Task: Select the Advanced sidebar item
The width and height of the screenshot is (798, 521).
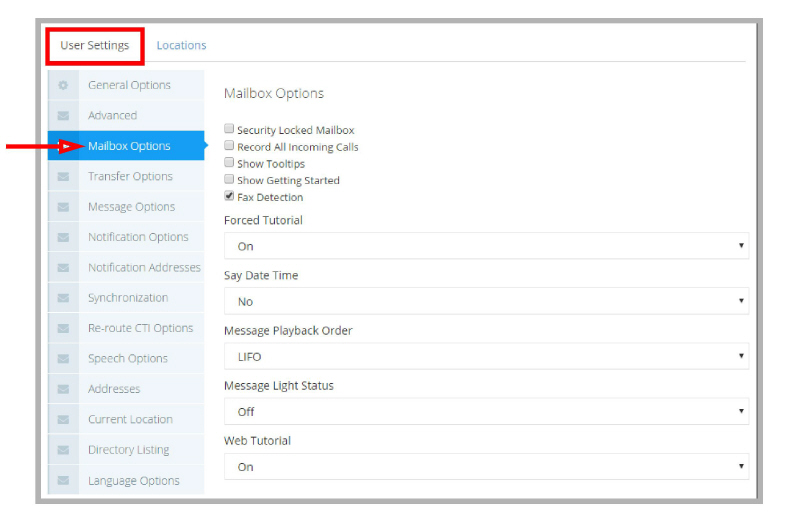Action: (x=126, y=116)
